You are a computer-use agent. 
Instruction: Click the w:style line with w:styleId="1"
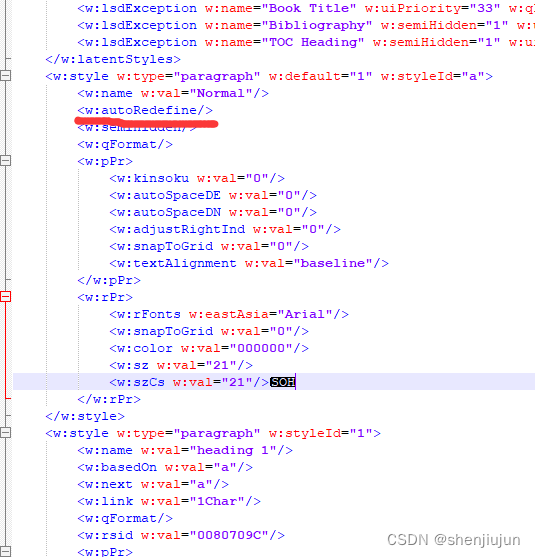(213, 433)
